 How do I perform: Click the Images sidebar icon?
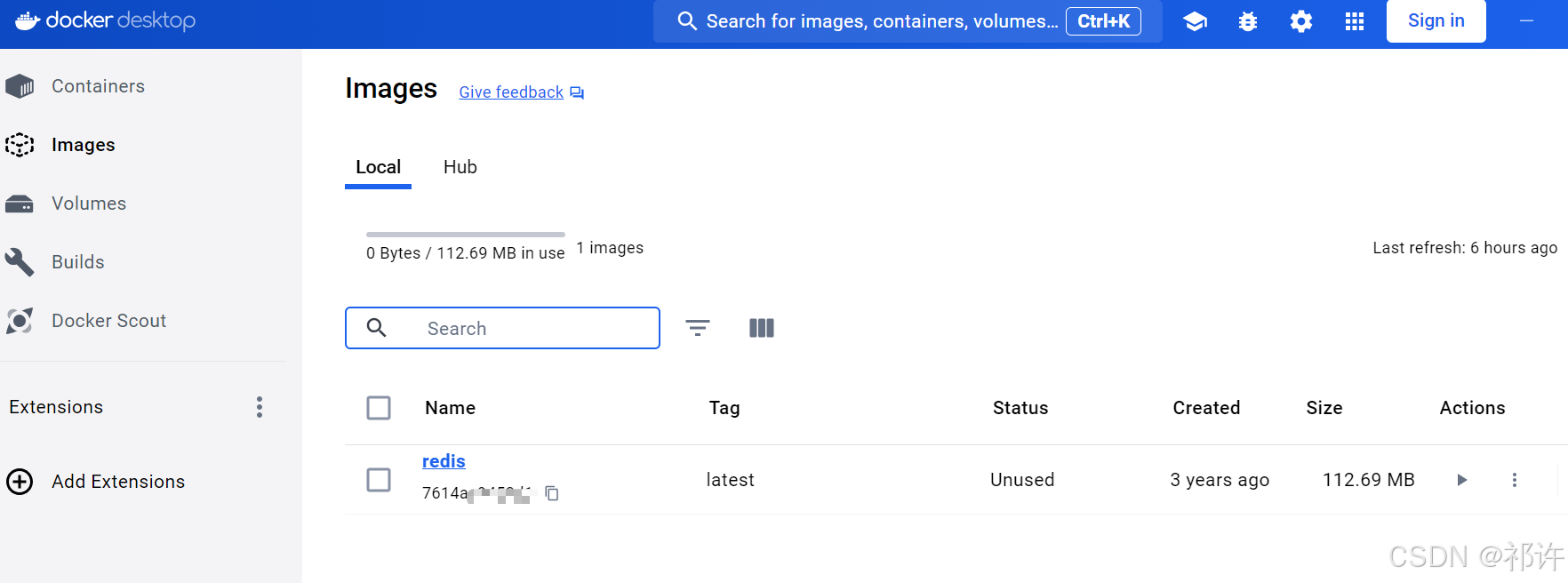[x=20, y=145]
